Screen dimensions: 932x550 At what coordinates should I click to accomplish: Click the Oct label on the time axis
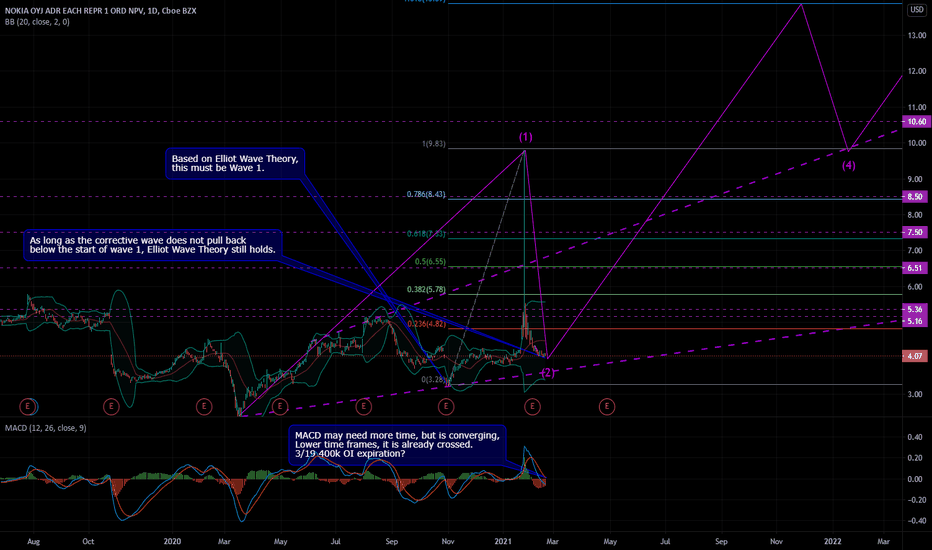(x=88, y=541)
